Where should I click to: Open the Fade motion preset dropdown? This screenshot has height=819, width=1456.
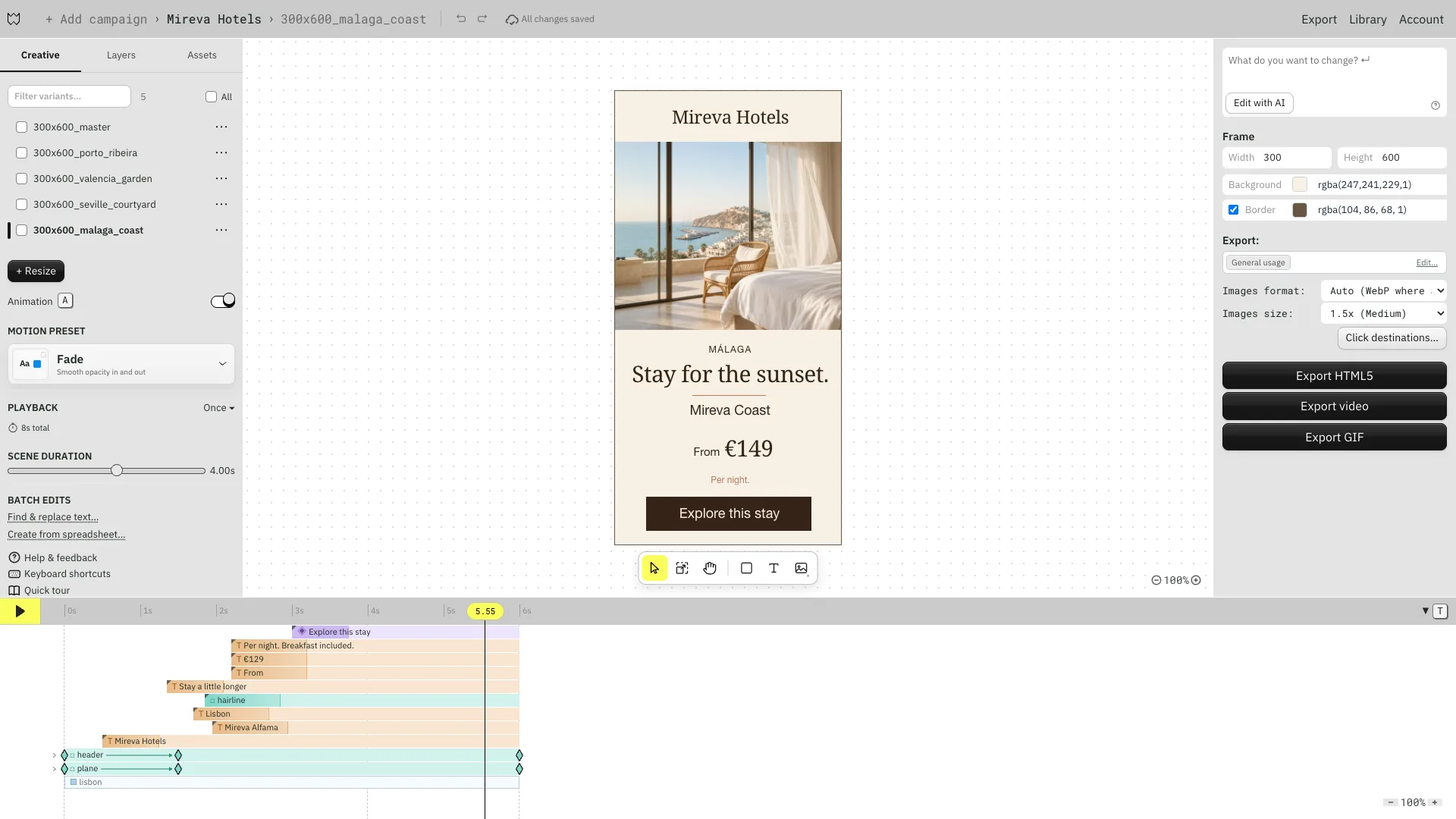point(121,364)
